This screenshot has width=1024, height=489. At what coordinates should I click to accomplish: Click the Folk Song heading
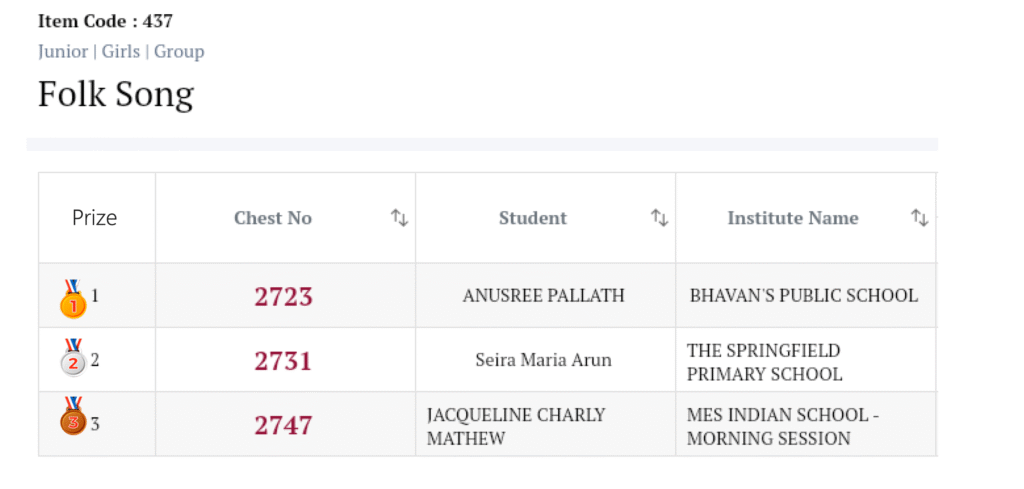(116, 94)
